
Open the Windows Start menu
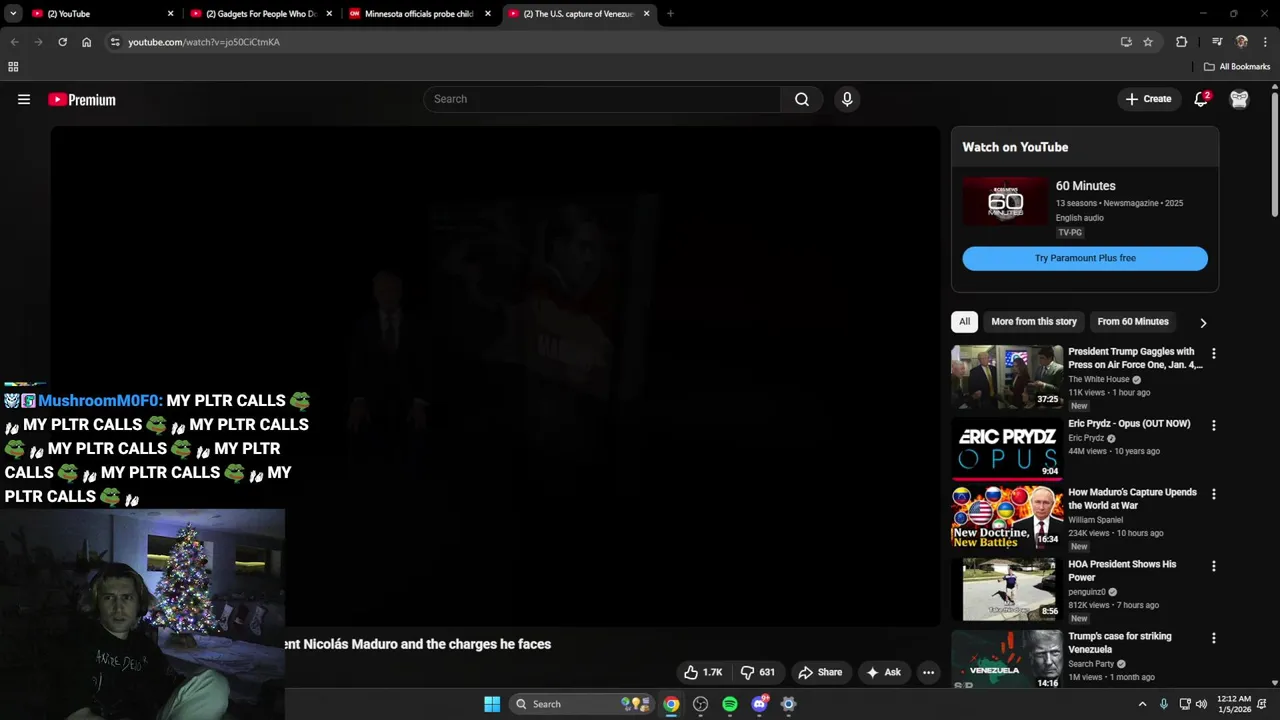pos(492,704)
